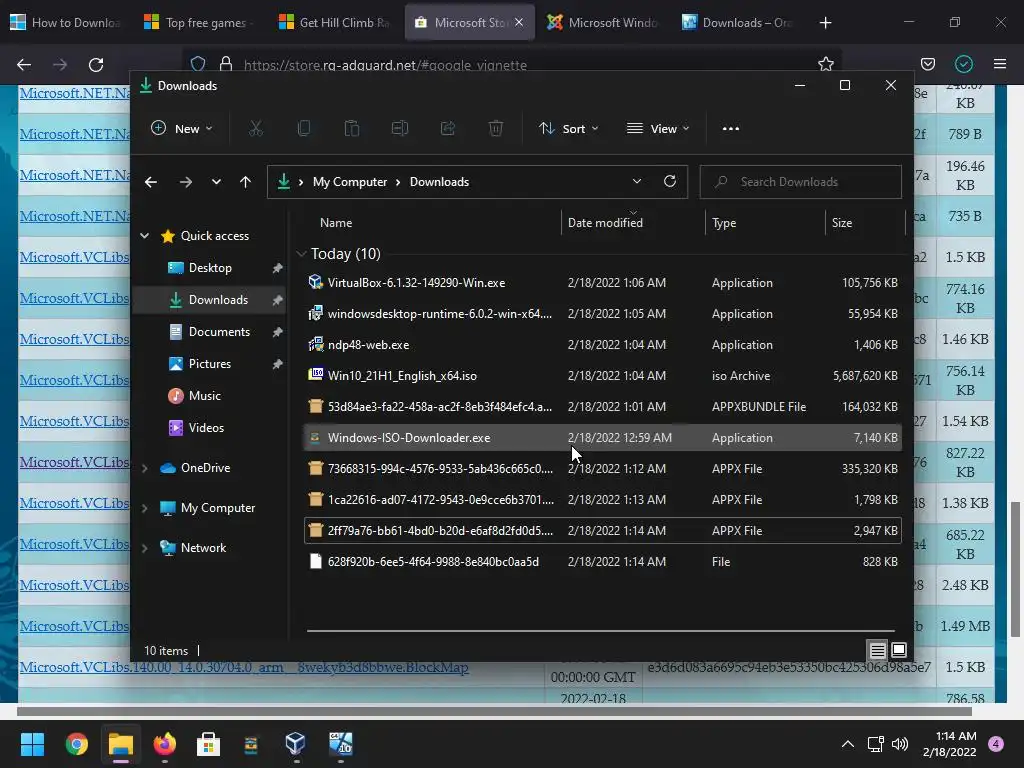
Task: Go back with Explorer back arrow
Action: coord(151,182)
